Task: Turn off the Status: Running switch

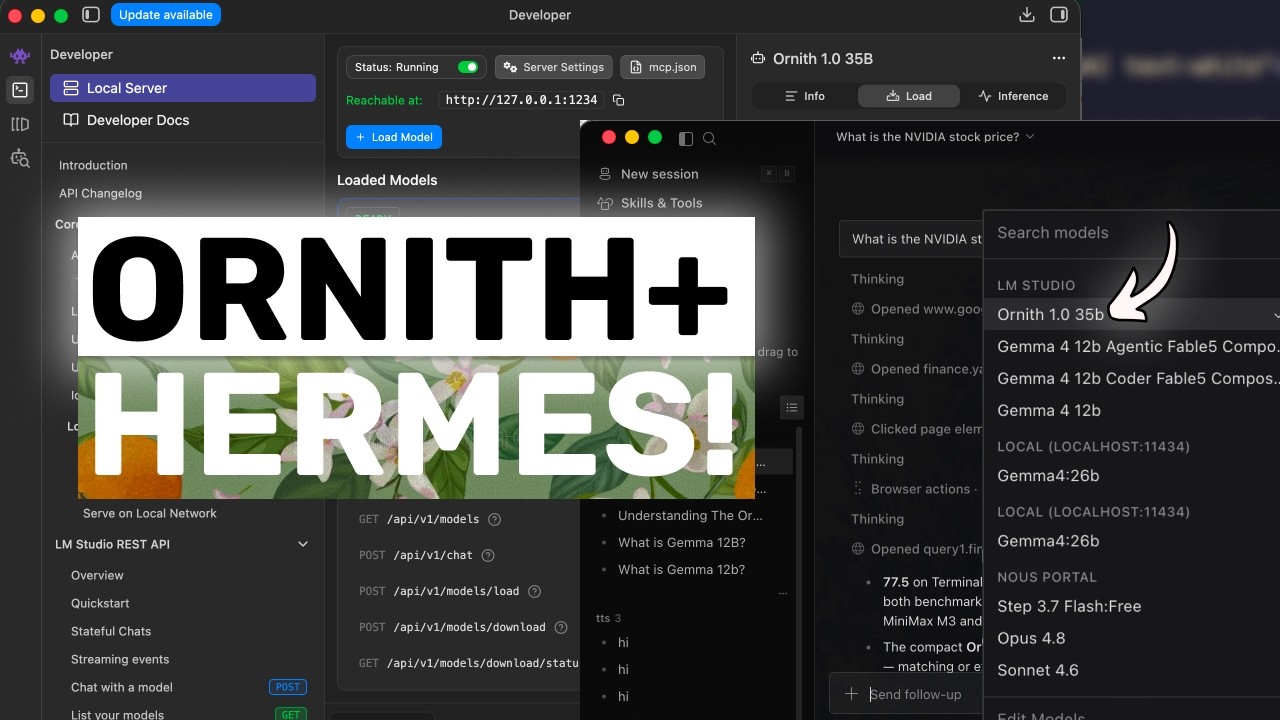Action: point(467,67)
